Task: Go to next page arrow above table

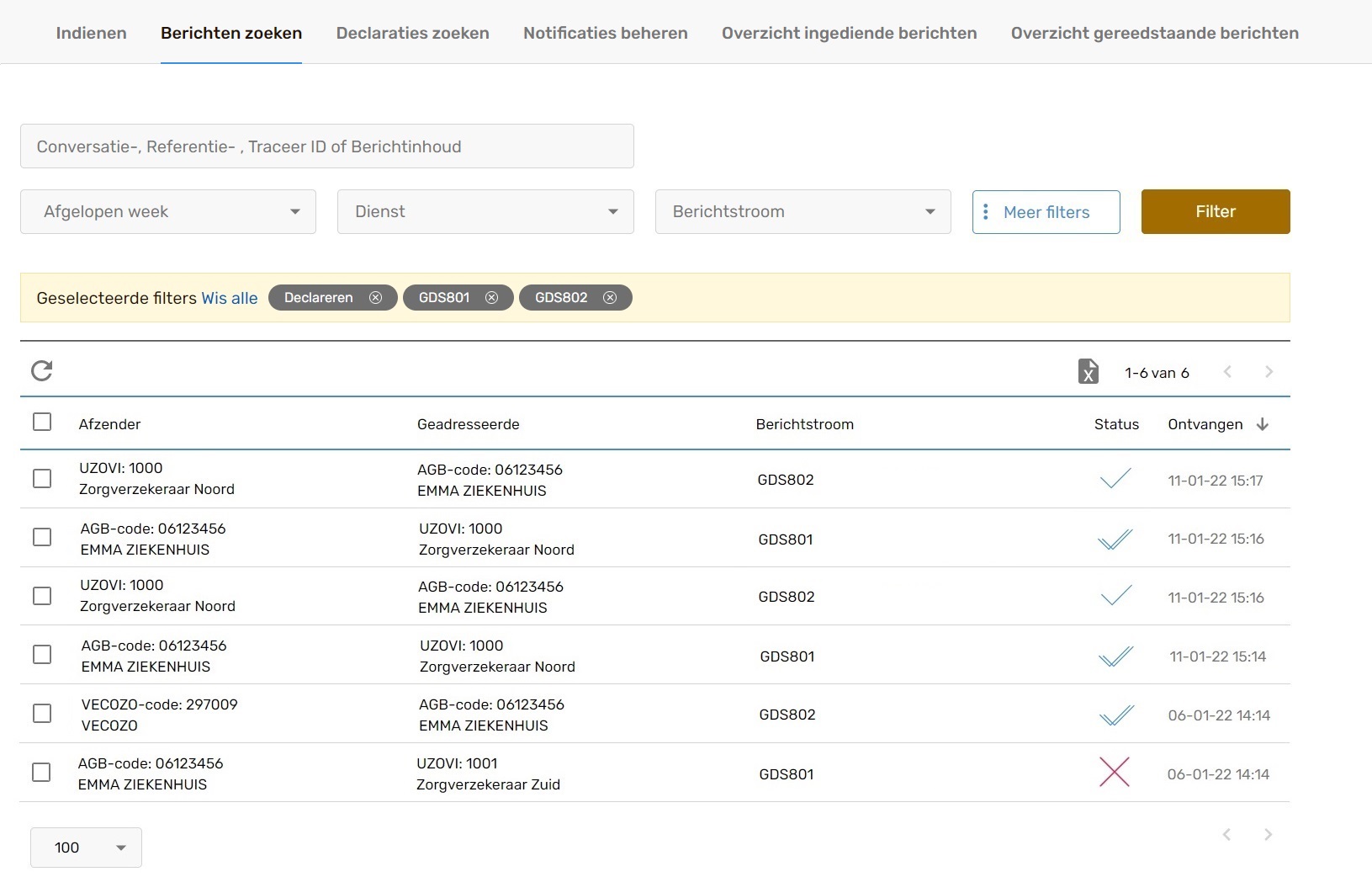Action: [1269, 372]
